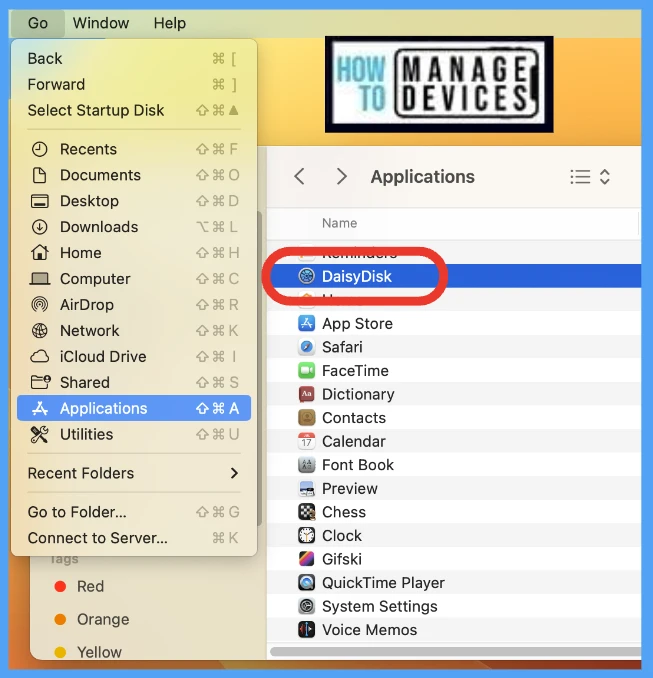
Task: Click the horizontal scrollbar in Finder window
Action: [x=455, y=651]
